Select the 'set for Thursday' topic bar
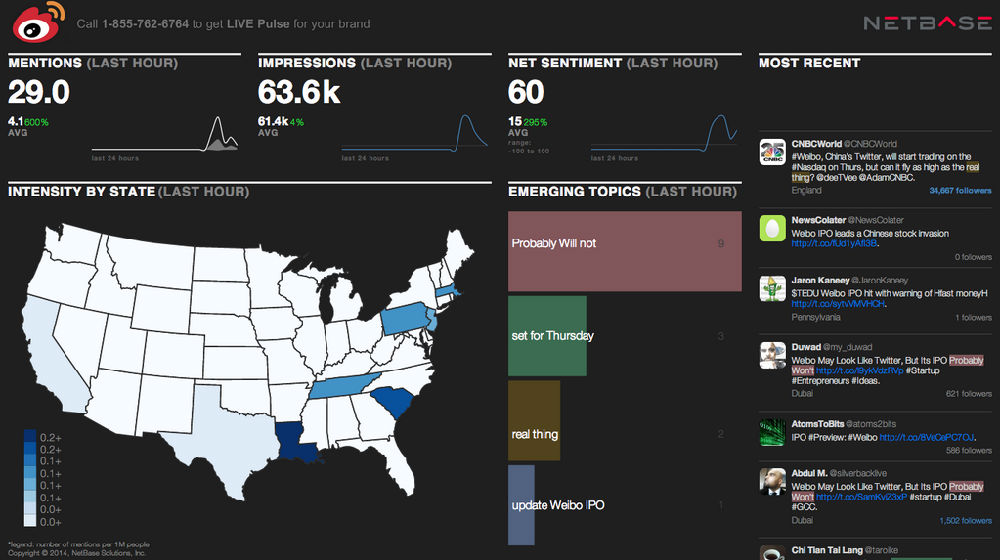Image resolution: width=1000 pixels, height=560 pixels. 547,335
